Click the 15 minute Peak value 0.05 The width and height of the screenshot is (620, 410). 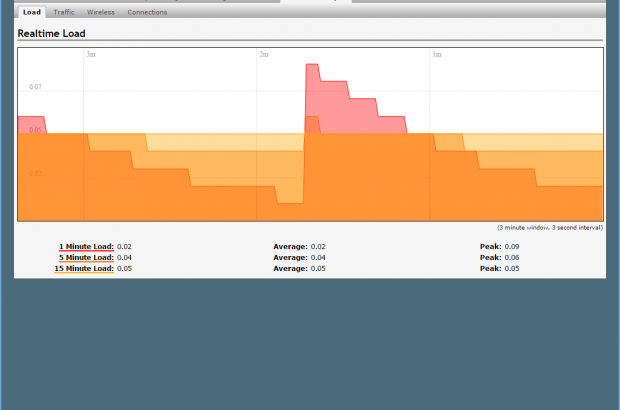pos(512,269)
